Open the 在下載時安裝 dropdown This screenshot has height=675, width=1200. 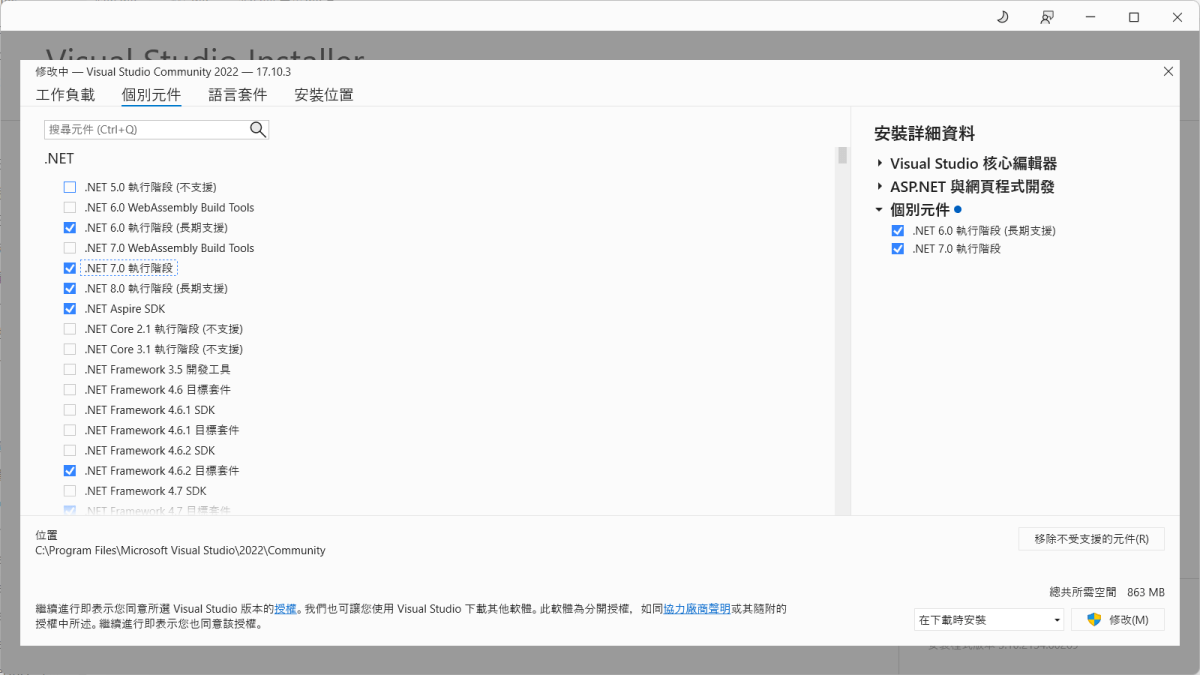[988, 619]
